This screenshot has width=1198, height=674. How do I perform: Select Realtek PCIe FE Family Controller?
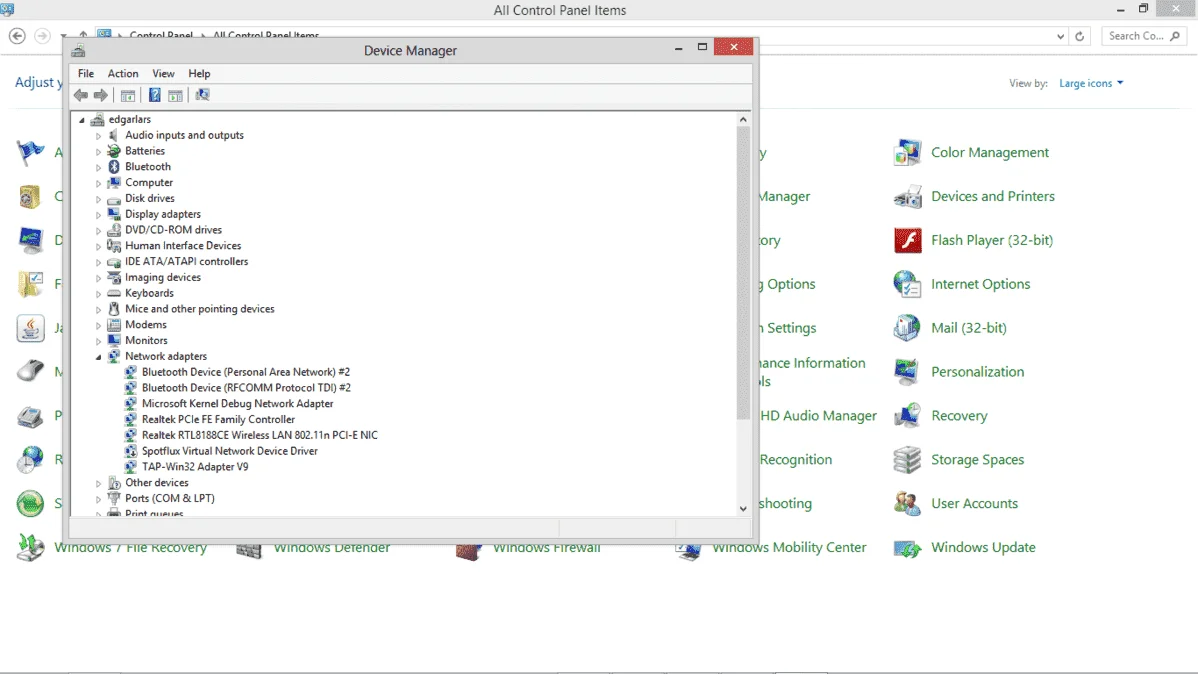pyautogui.click(x=218, y=420)
